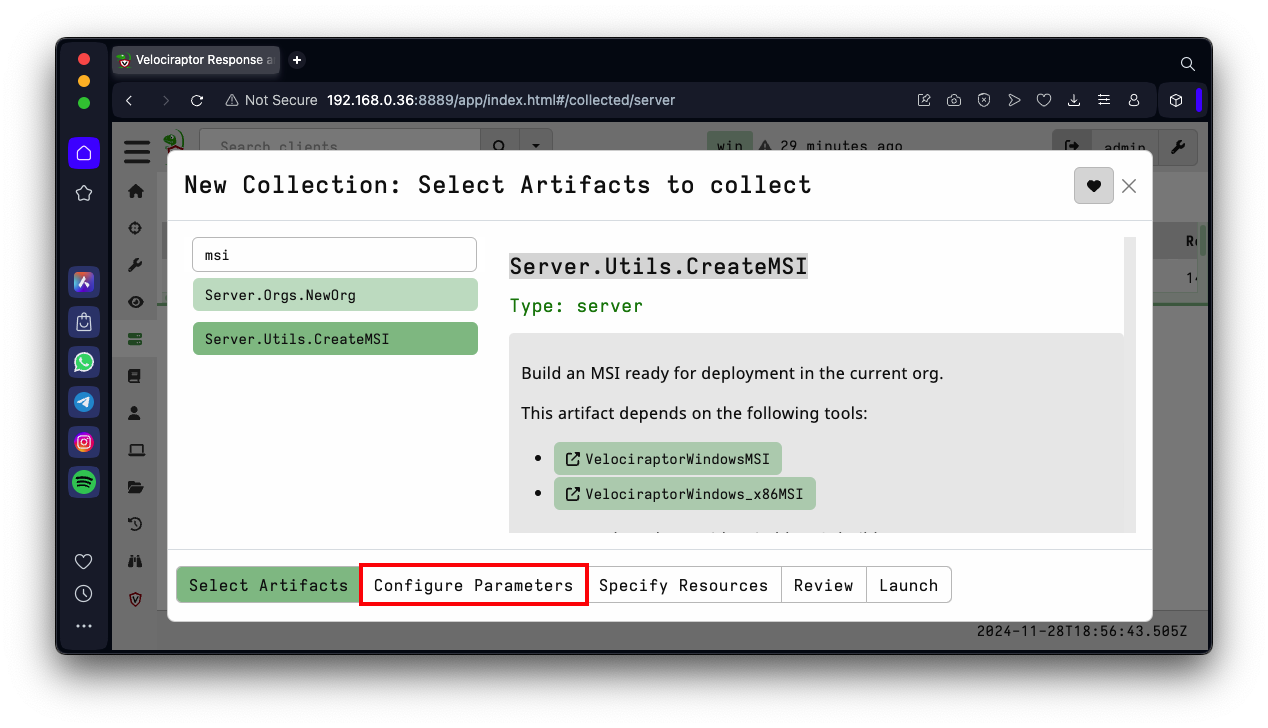Open the VelociraptorWindowsMSI tool link

click(668, 459)
